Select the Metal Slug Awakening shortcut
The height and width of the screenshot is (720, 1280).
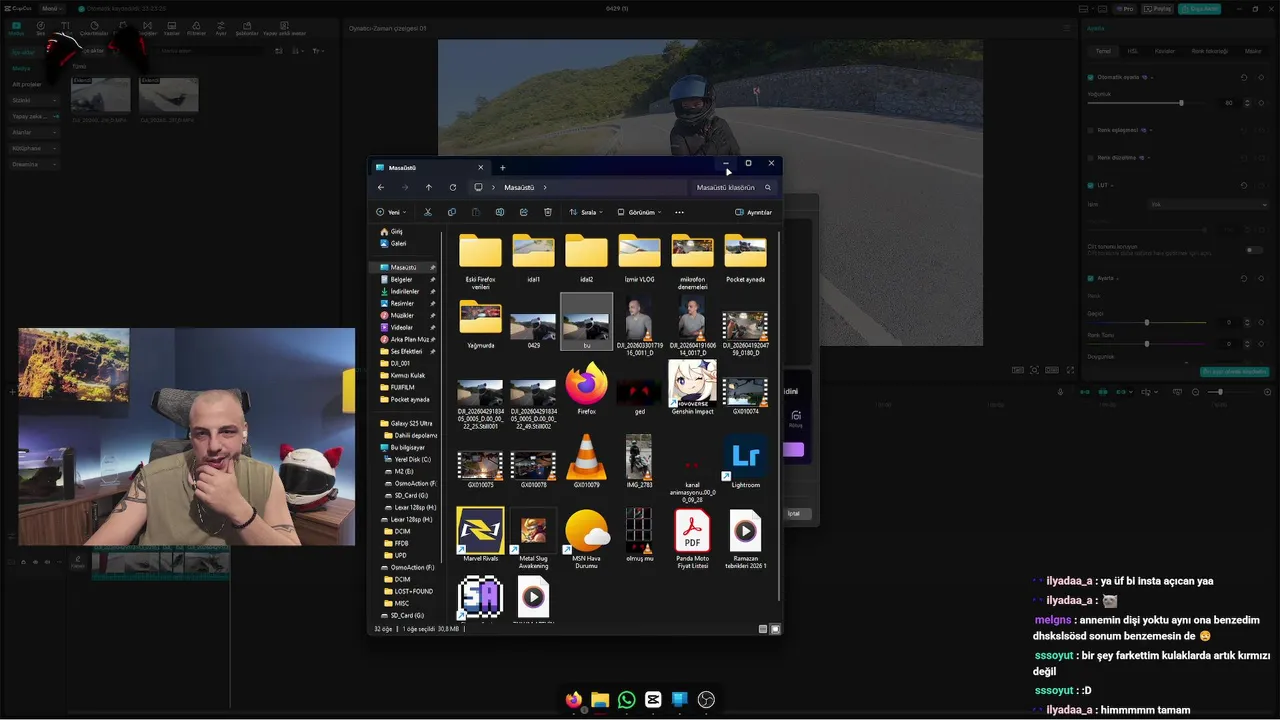click(x=533, y=538)
